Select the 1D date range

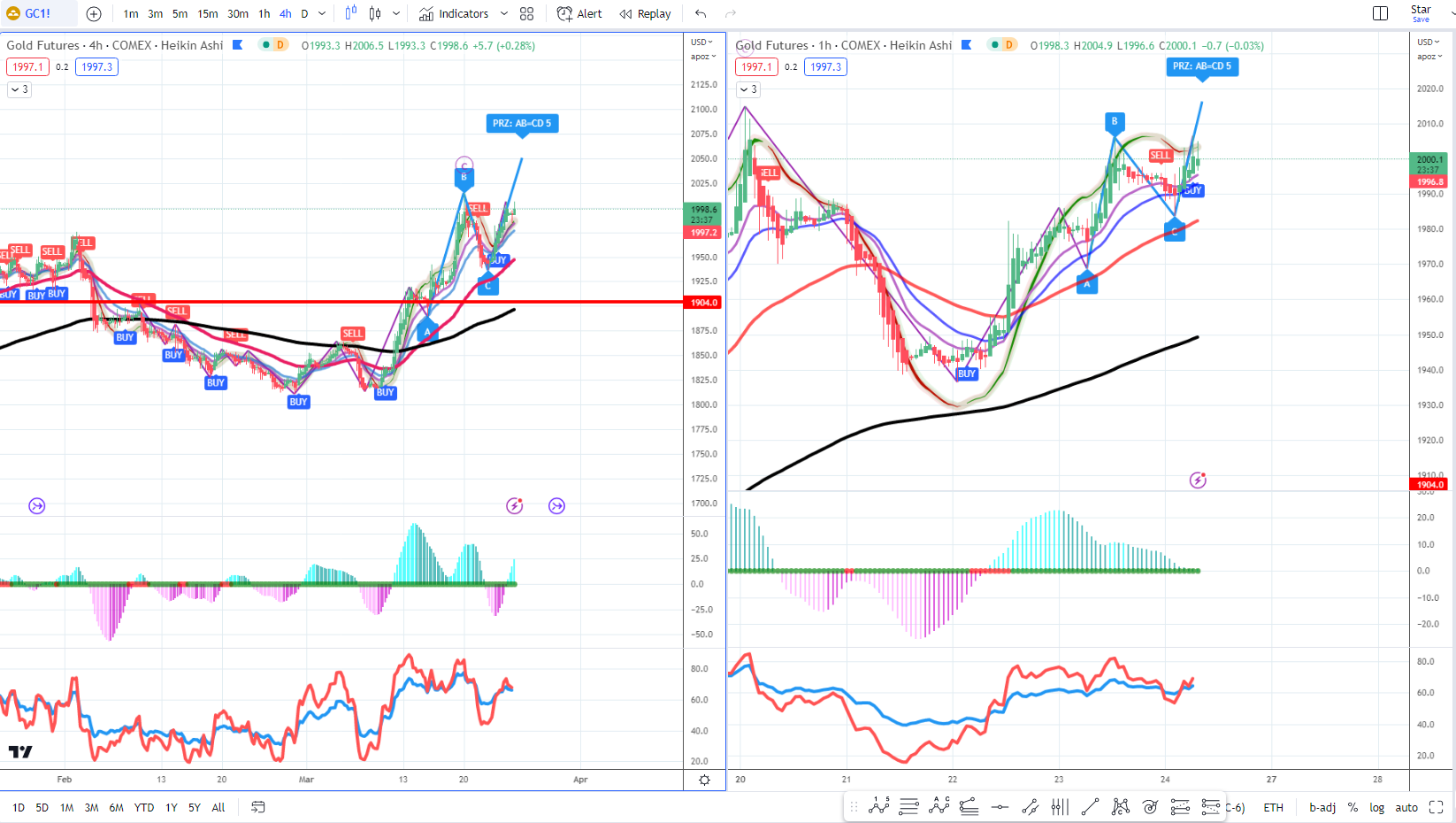point(19,807)
